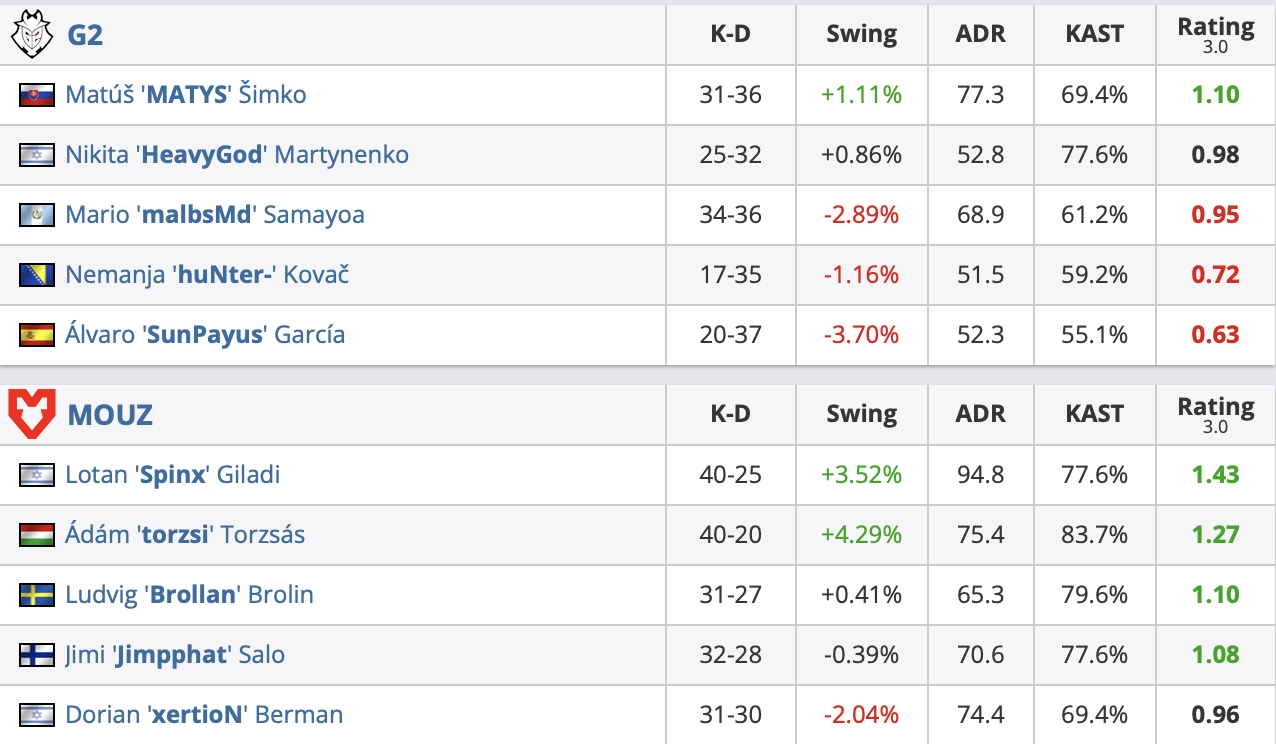Click K-D column header in G2 table

click(730, 34)
